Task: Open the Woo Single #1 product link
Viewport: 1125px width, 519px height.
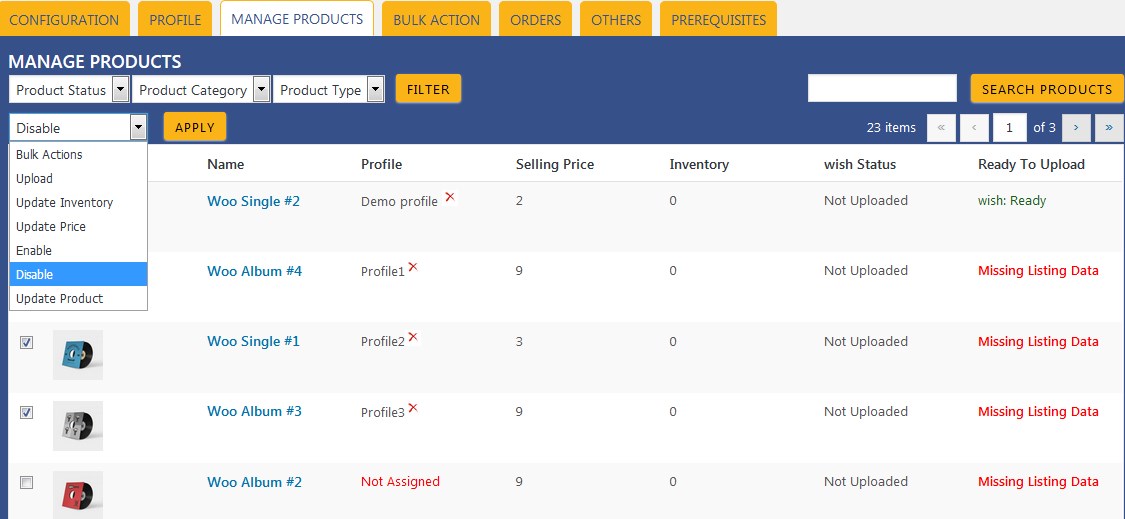Action: click(253, 341)
